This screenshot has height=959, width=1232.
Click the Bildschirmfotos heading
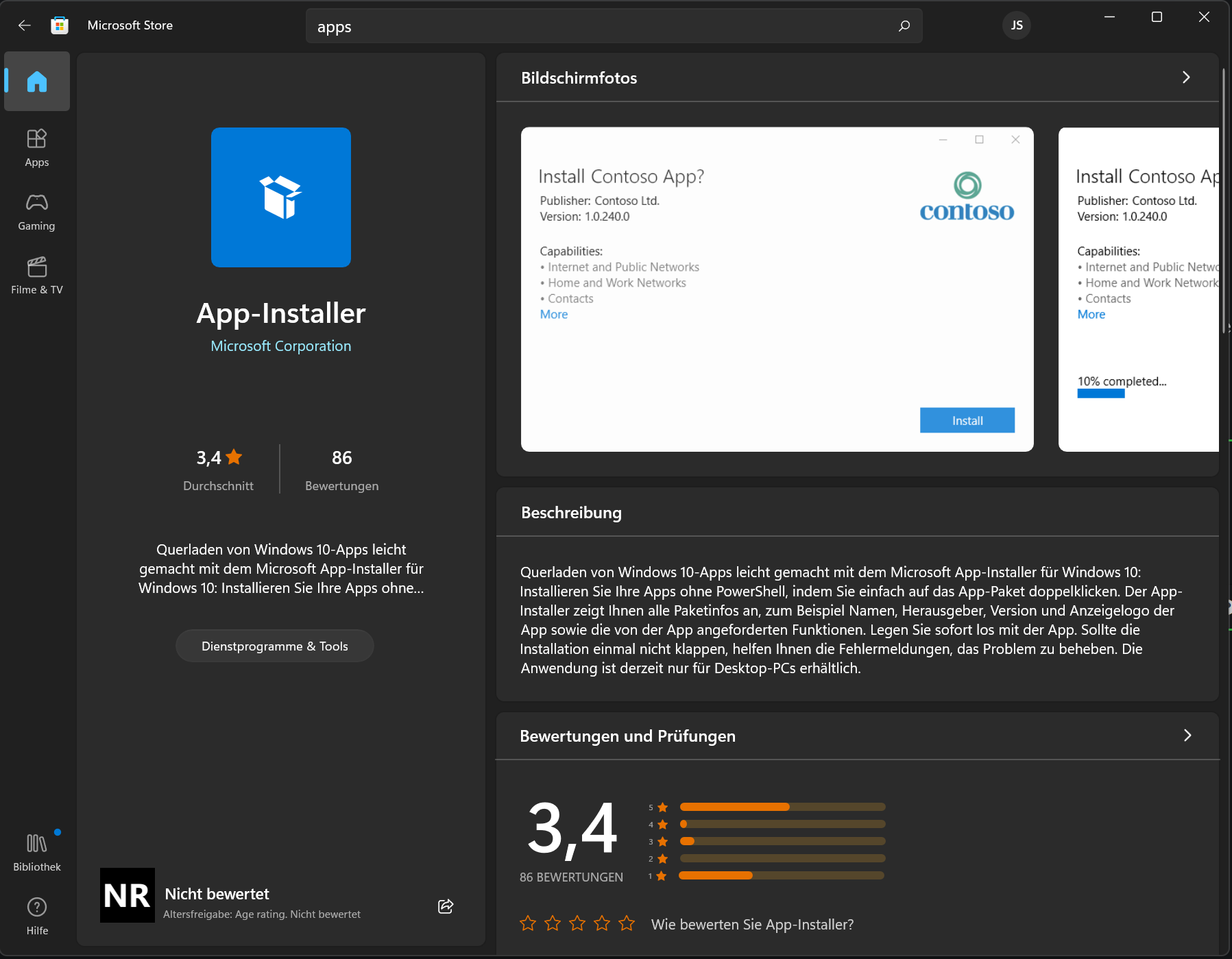tap(579, 78)
